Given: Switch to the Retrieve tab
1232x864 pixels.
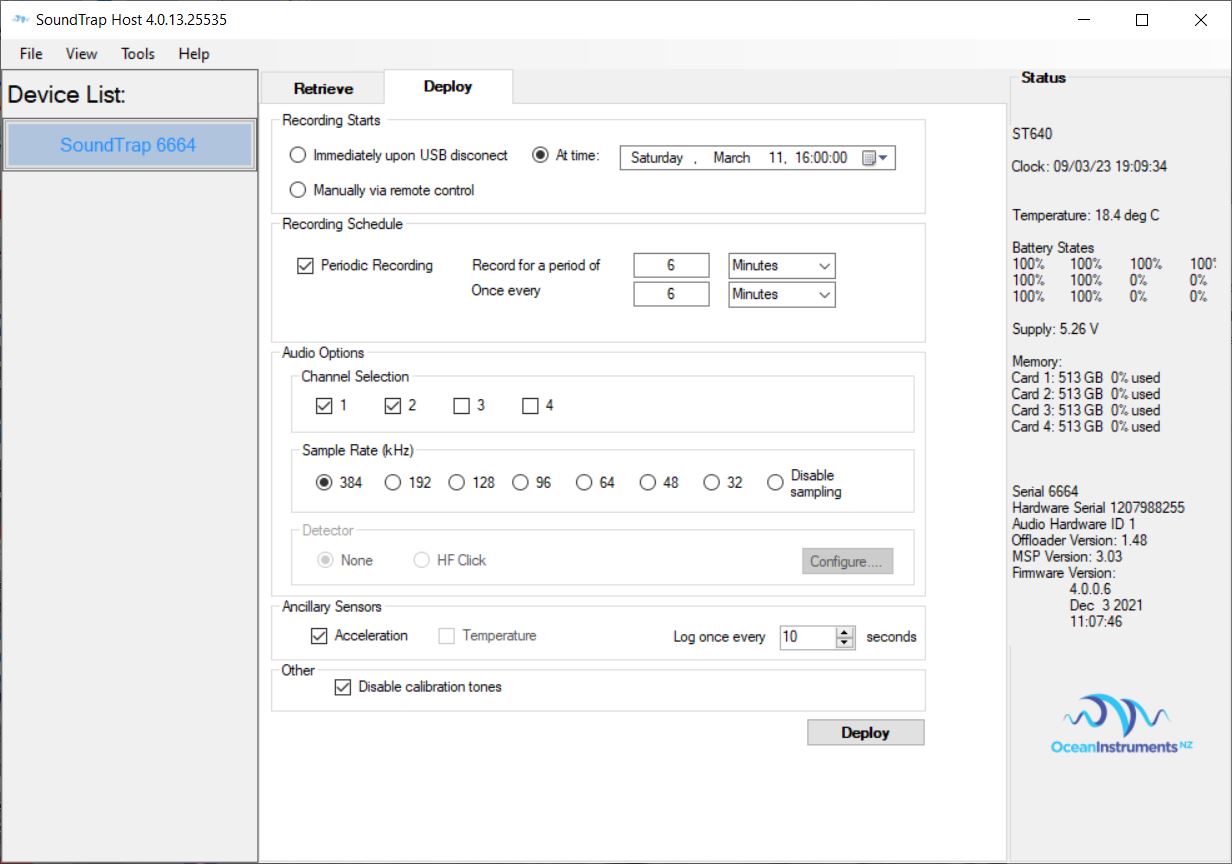Looking at the screenshot, I should (323, 89).
